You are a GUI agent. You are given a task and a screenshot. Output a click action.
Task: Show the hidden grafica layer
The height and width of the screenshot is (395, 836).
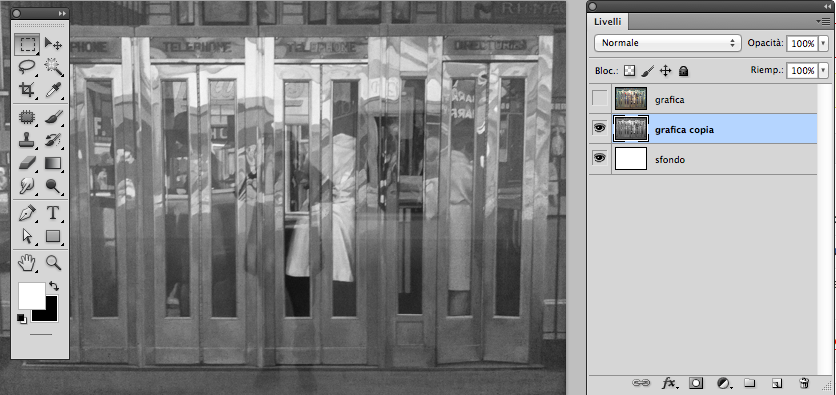pos(600,98)
